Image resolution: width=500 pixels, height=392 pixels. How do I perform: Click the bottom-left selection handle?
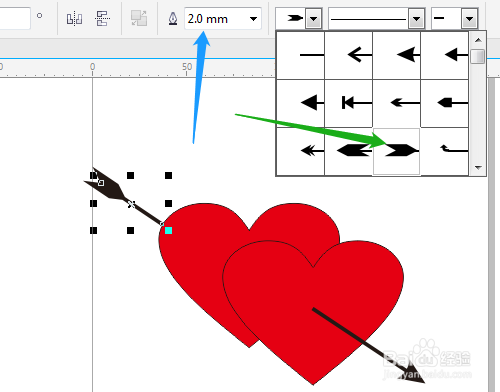coord(93,230)
